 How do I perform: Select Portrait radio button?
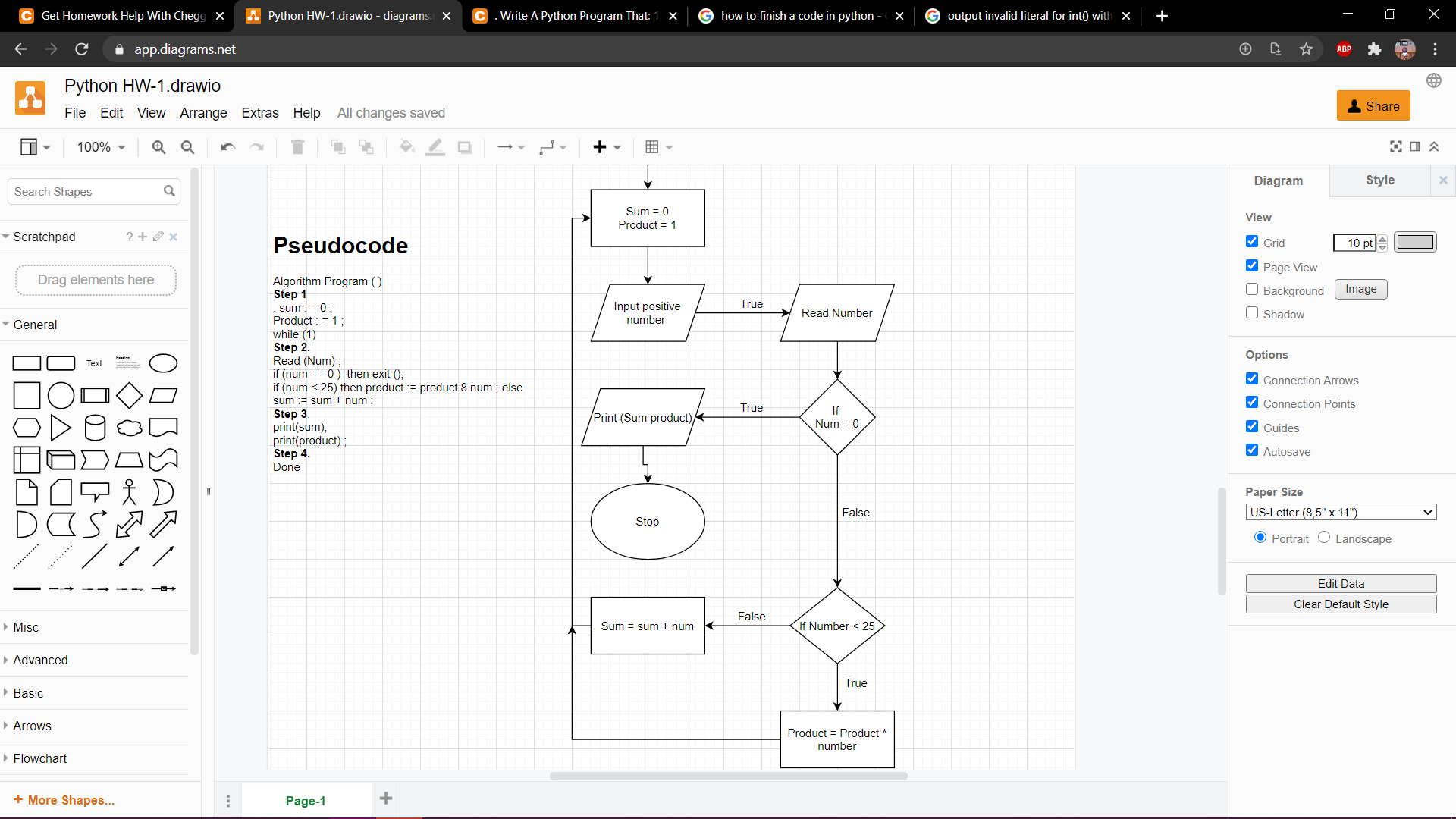[1260, 538]
